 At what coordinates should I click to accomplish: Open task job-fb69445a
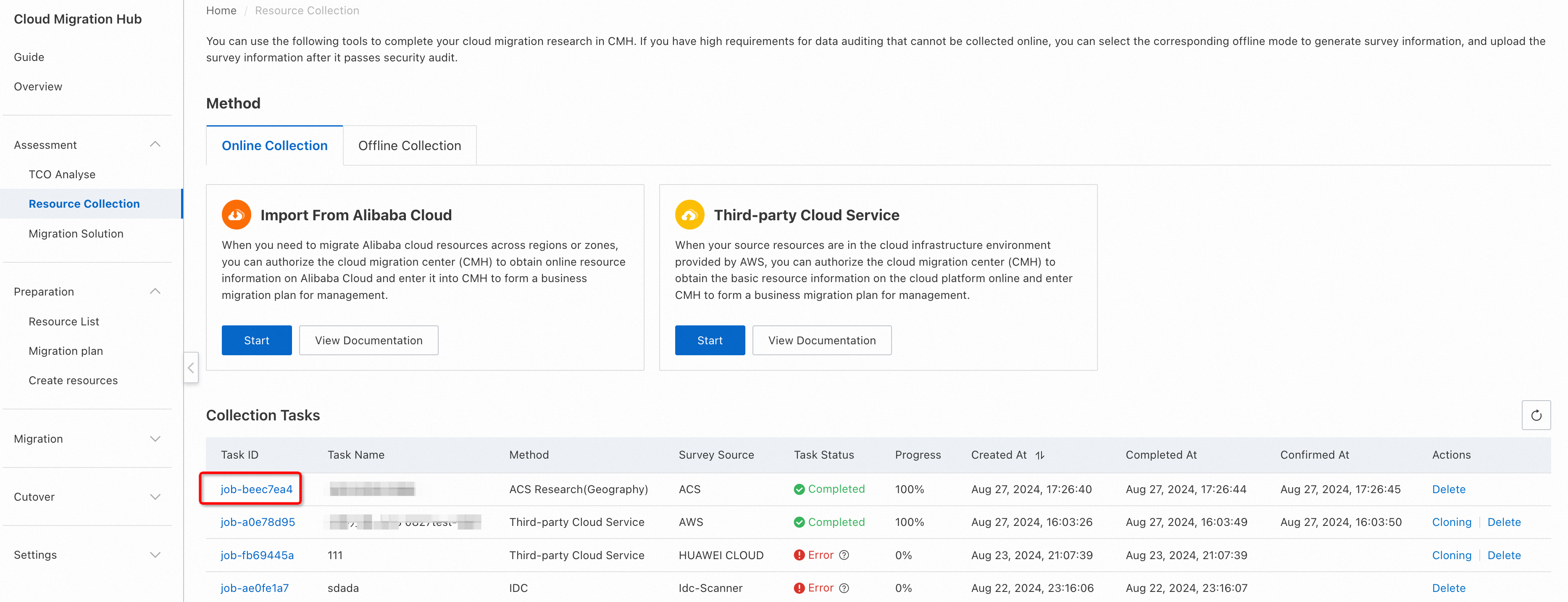point(257,555)
